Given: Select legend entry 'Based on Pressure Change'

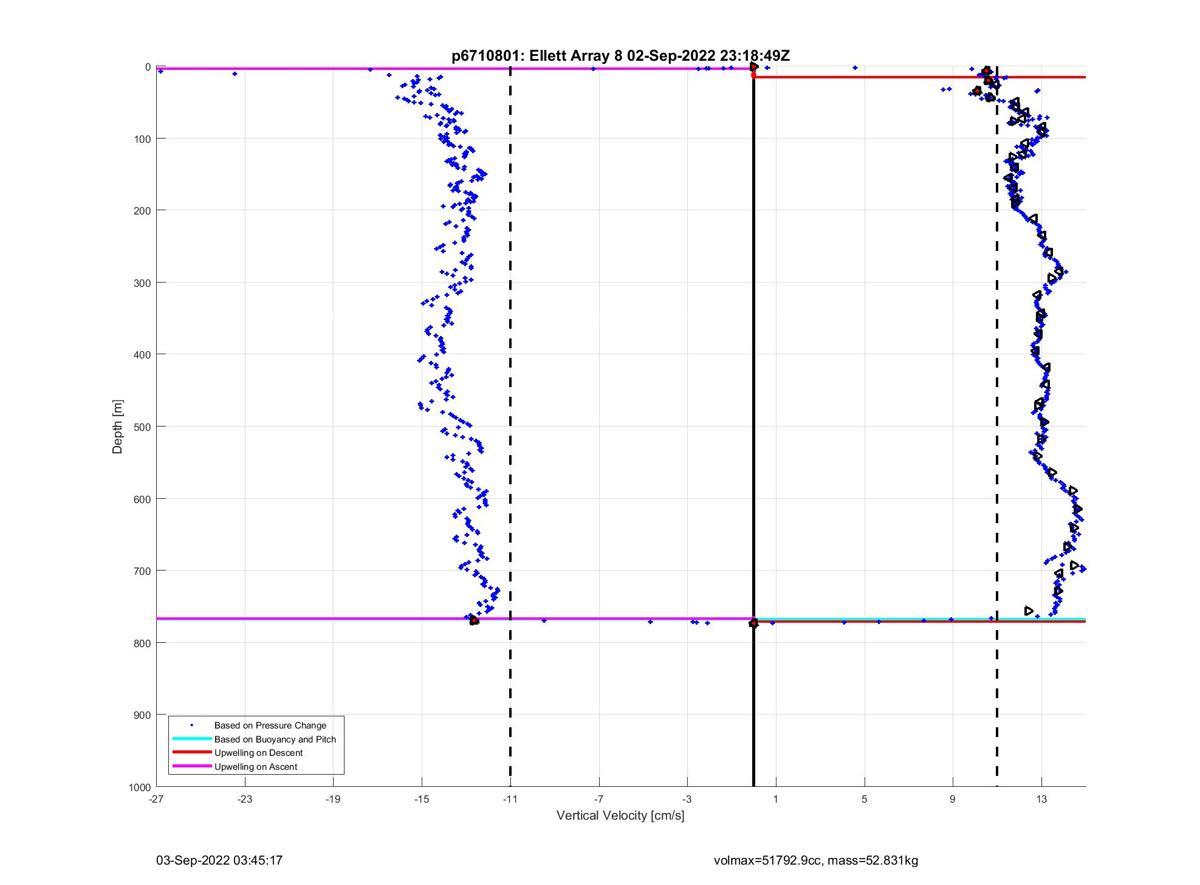Looking at the screenshot, I should 270,725.
